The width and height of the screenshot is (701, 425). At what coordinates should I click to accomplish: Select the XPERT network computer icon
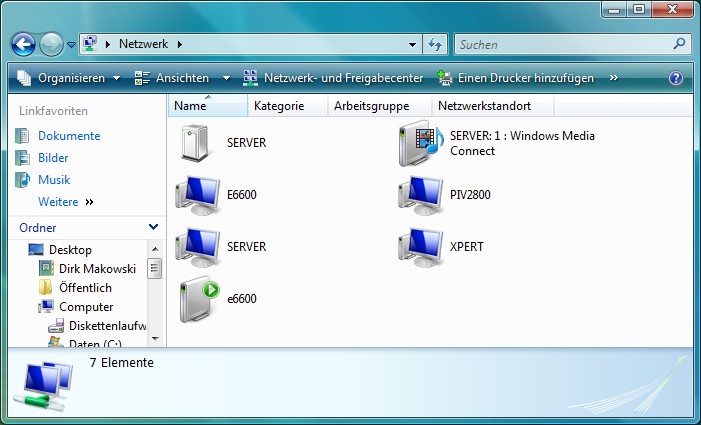tap(419, 247)
